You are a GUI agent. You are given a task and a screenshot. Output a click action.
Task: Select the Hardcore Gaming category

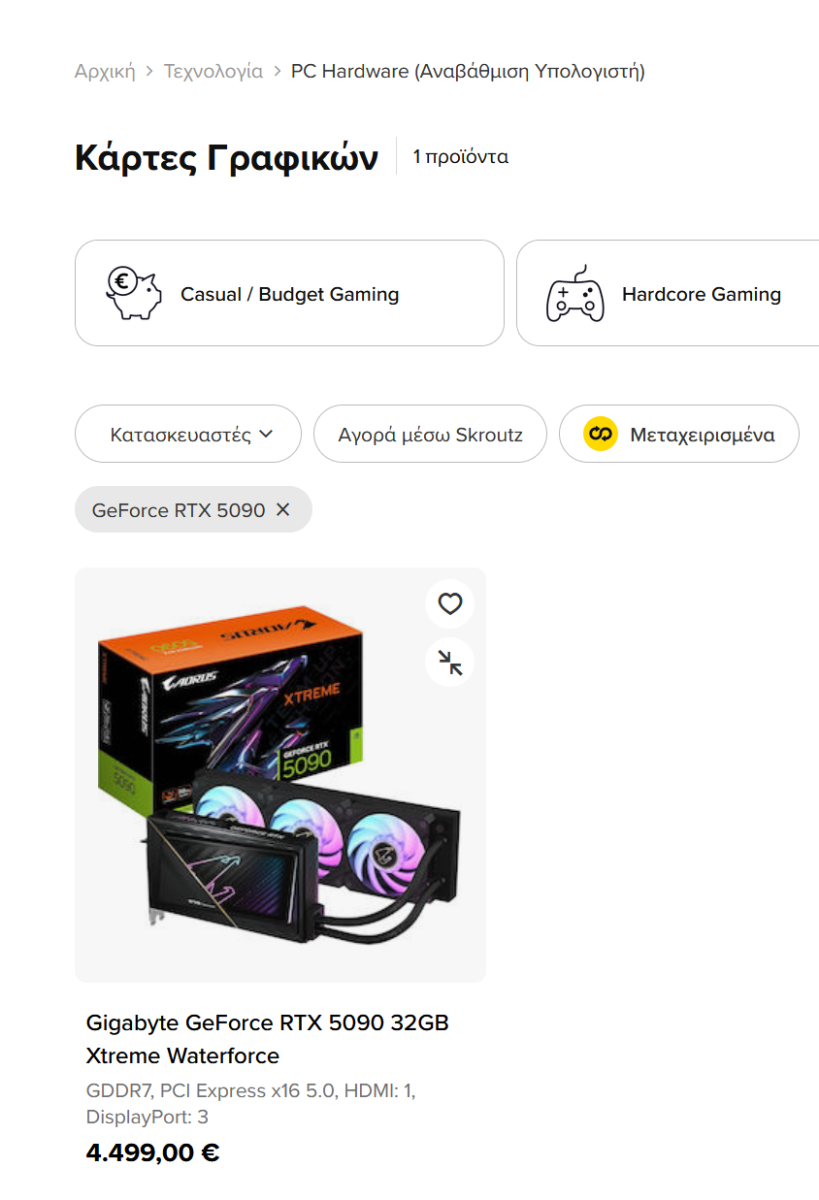pyautogui.click(x=668, y=293)
